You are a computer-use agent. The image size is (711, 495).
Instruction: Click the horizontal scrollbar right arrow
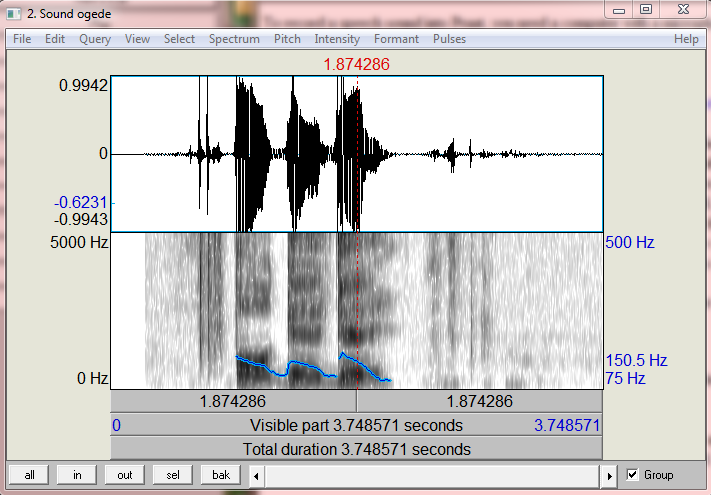tap(609, 475)
